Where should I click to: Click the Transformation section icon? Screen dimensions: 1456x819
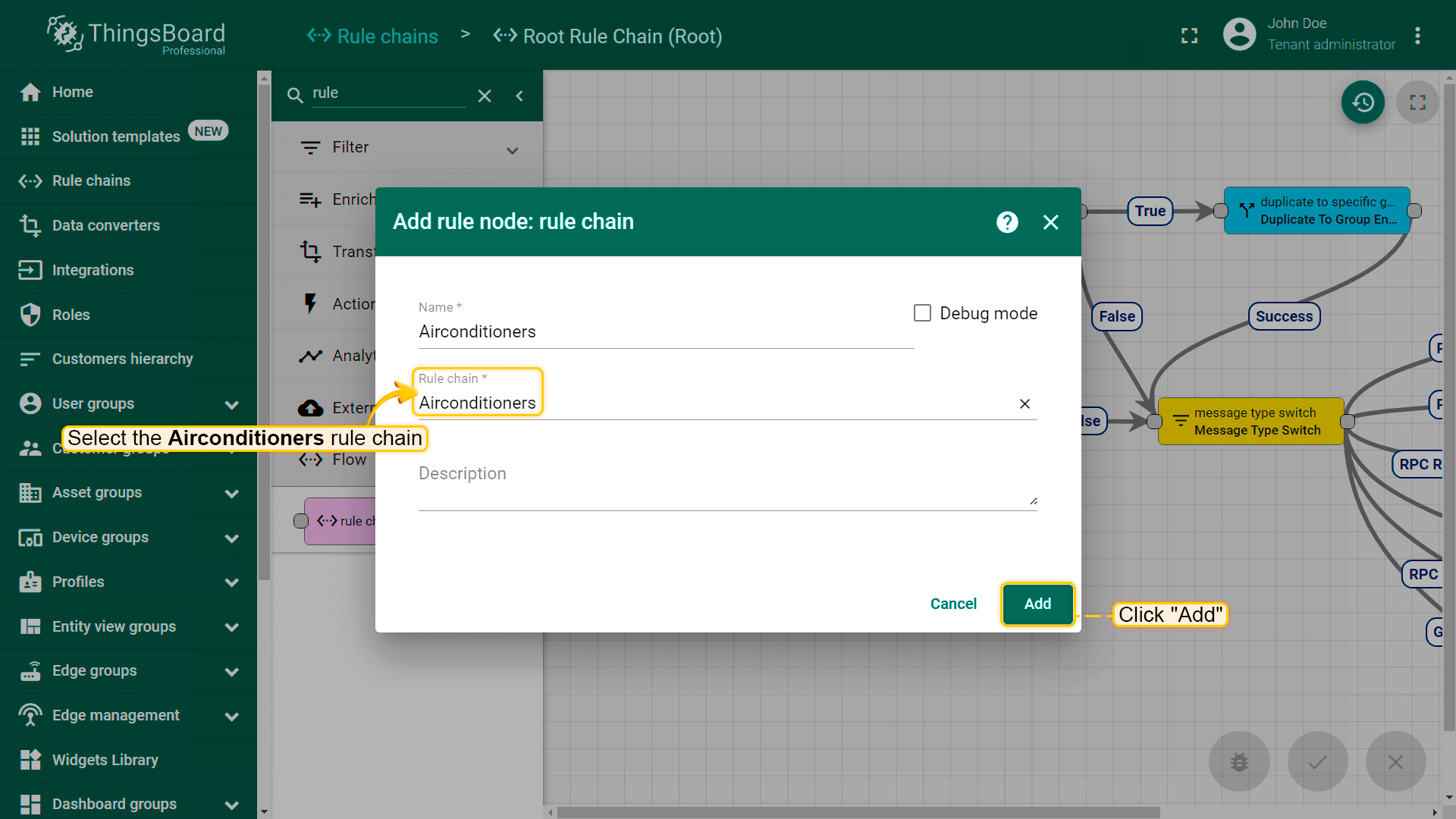(x=310, y=251)
